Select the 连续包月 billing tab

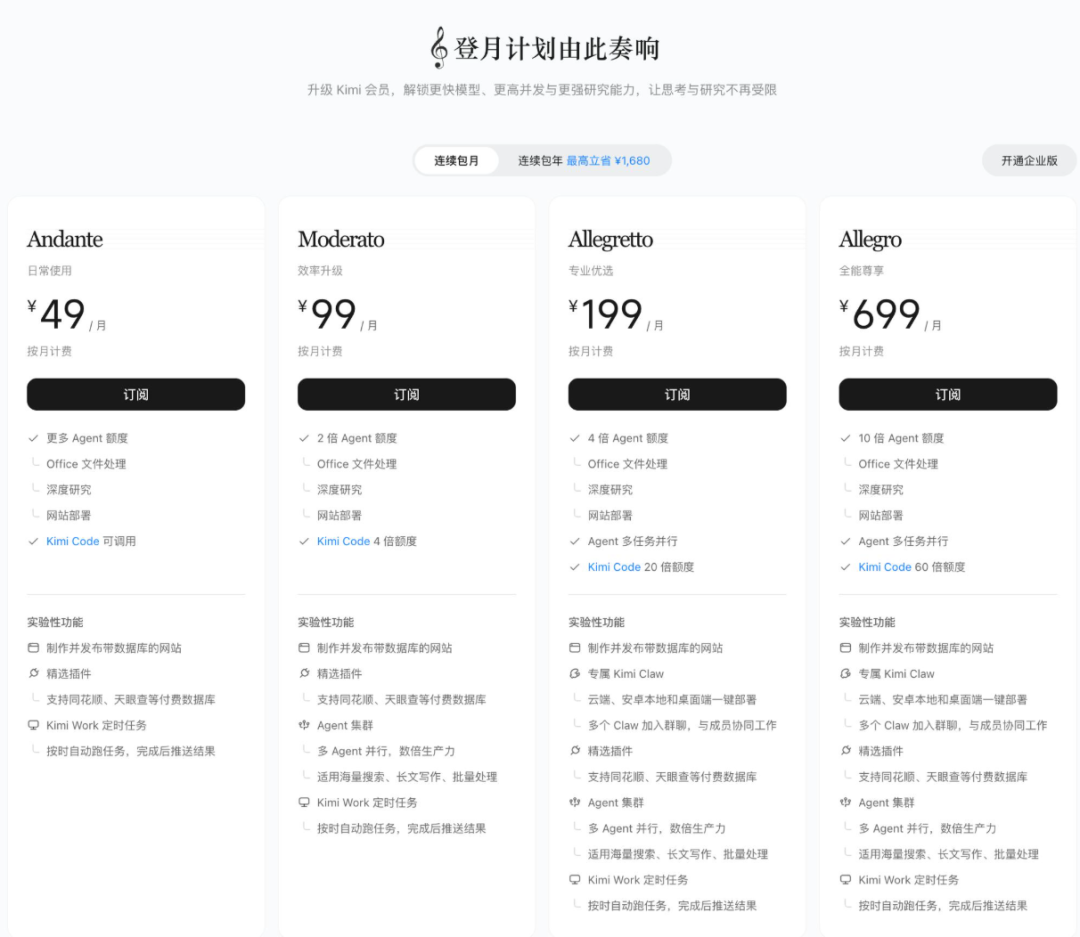456,161
